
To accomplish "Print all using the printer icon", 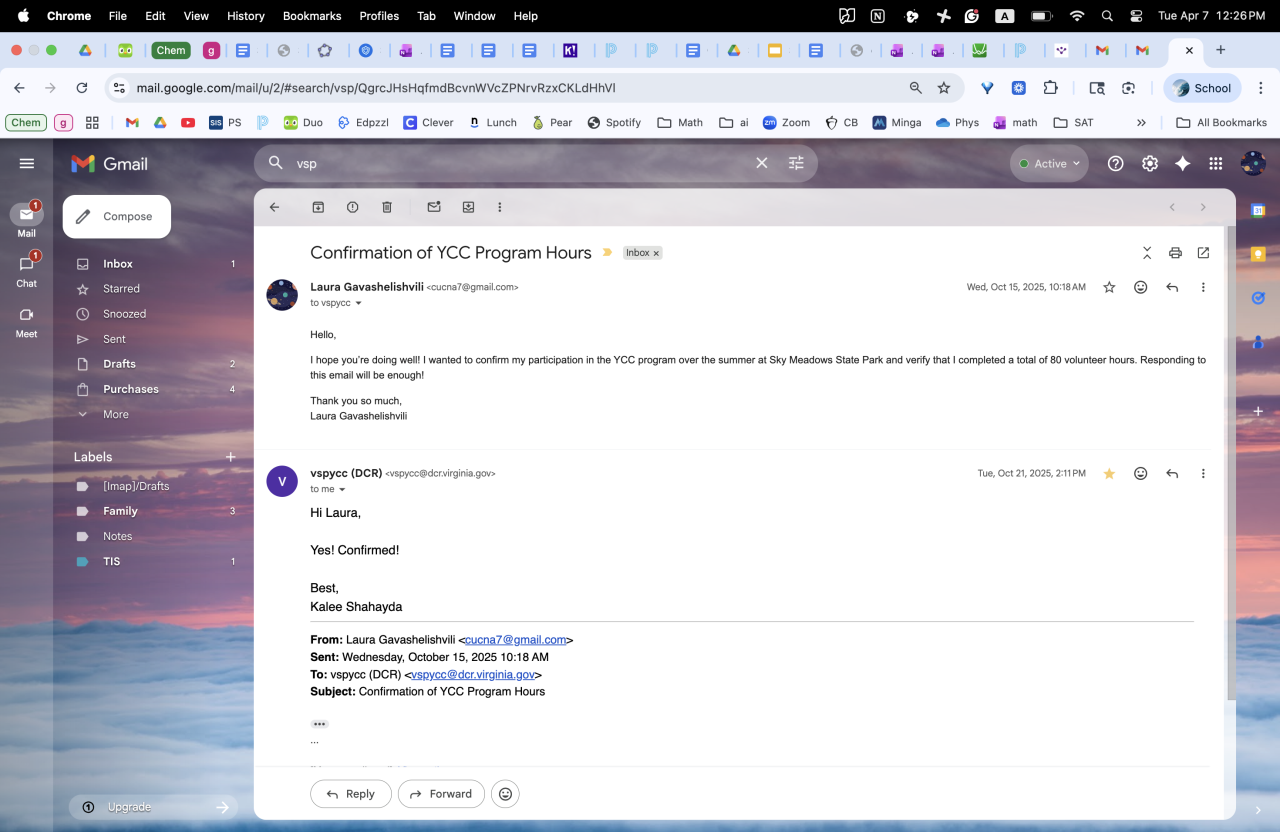I will coord(1175,253).
